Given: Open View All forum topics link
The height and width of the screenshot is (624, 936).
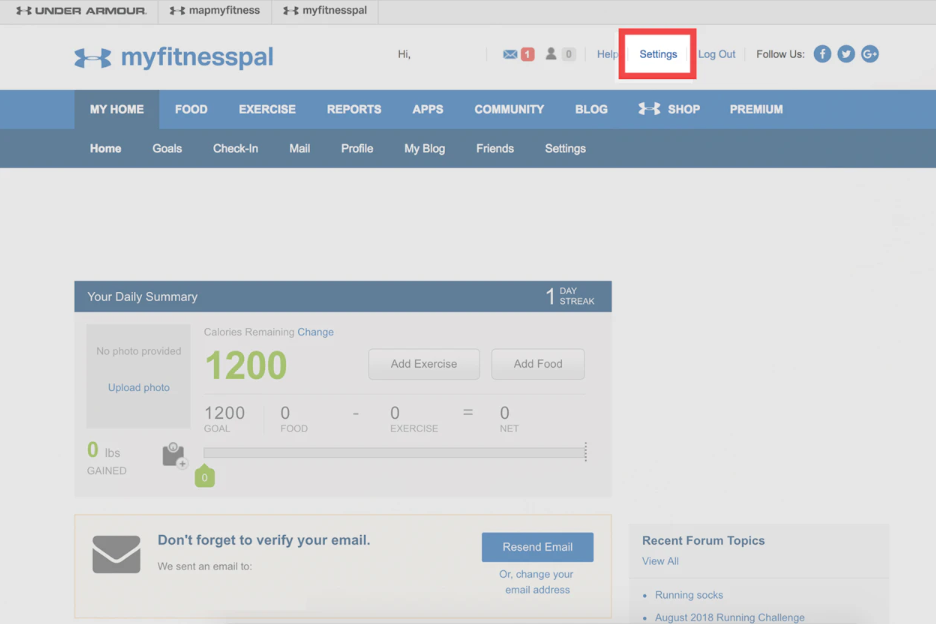Looking at the screenshot, I should tap(660, 561).
